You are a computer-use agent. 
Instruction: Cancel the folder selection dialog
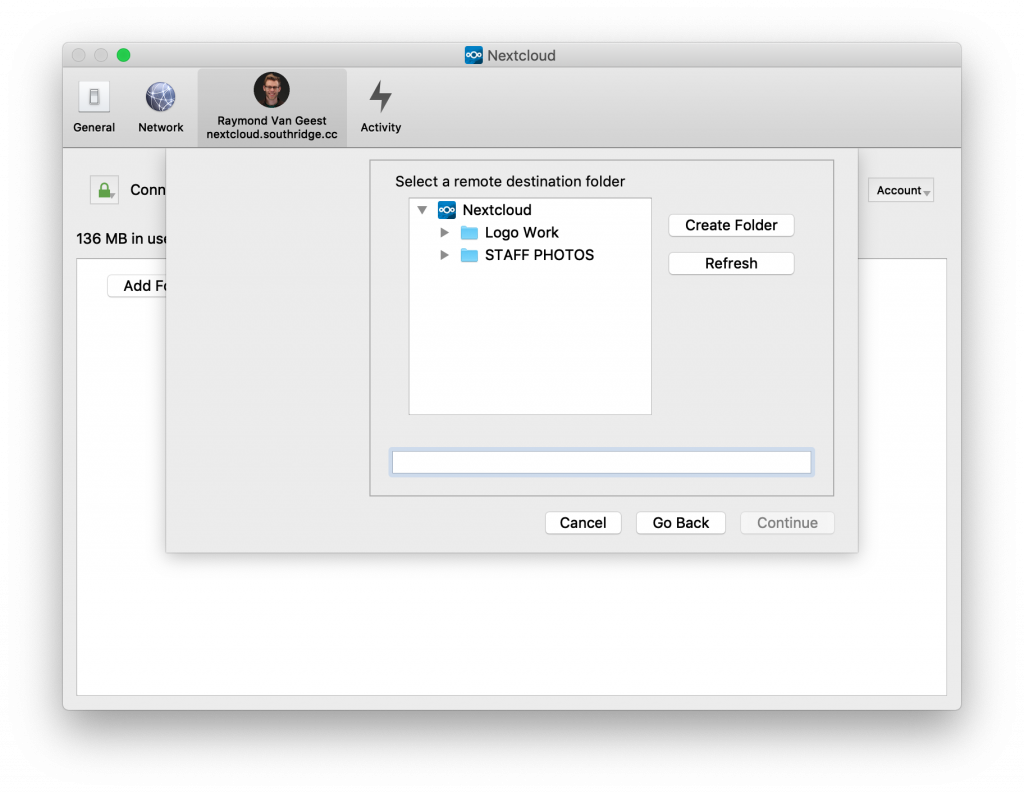point(583,523)
